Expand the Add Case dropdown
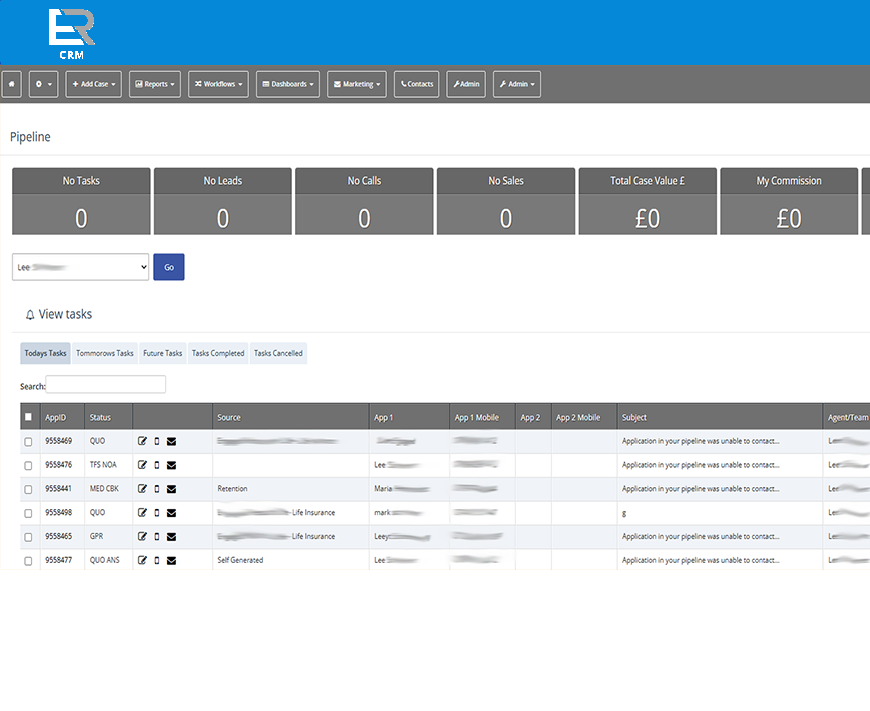870x711 pixels. click(x=94, y=84)
